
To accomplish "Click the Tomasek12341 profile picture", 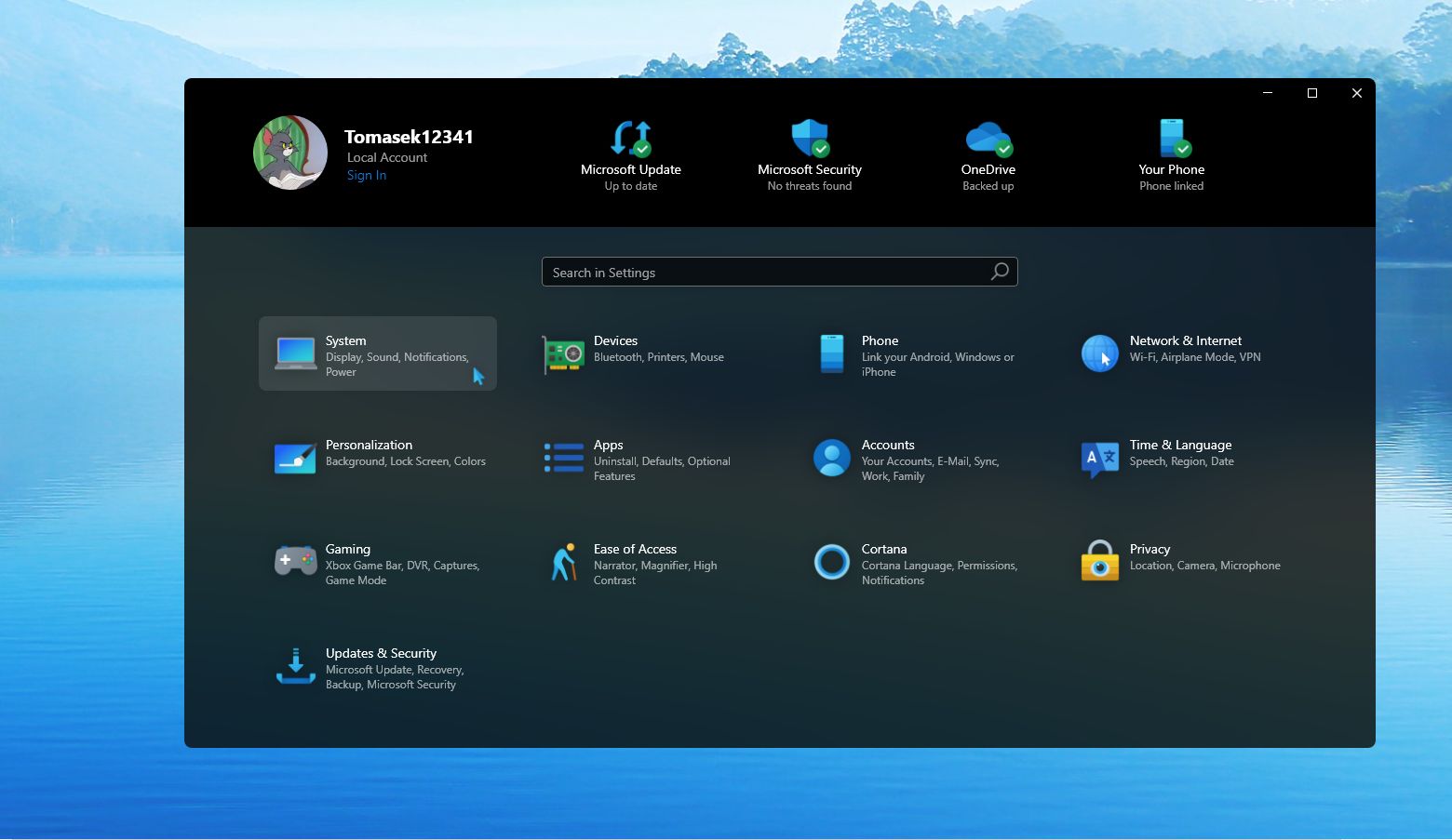I will [290, 153].
